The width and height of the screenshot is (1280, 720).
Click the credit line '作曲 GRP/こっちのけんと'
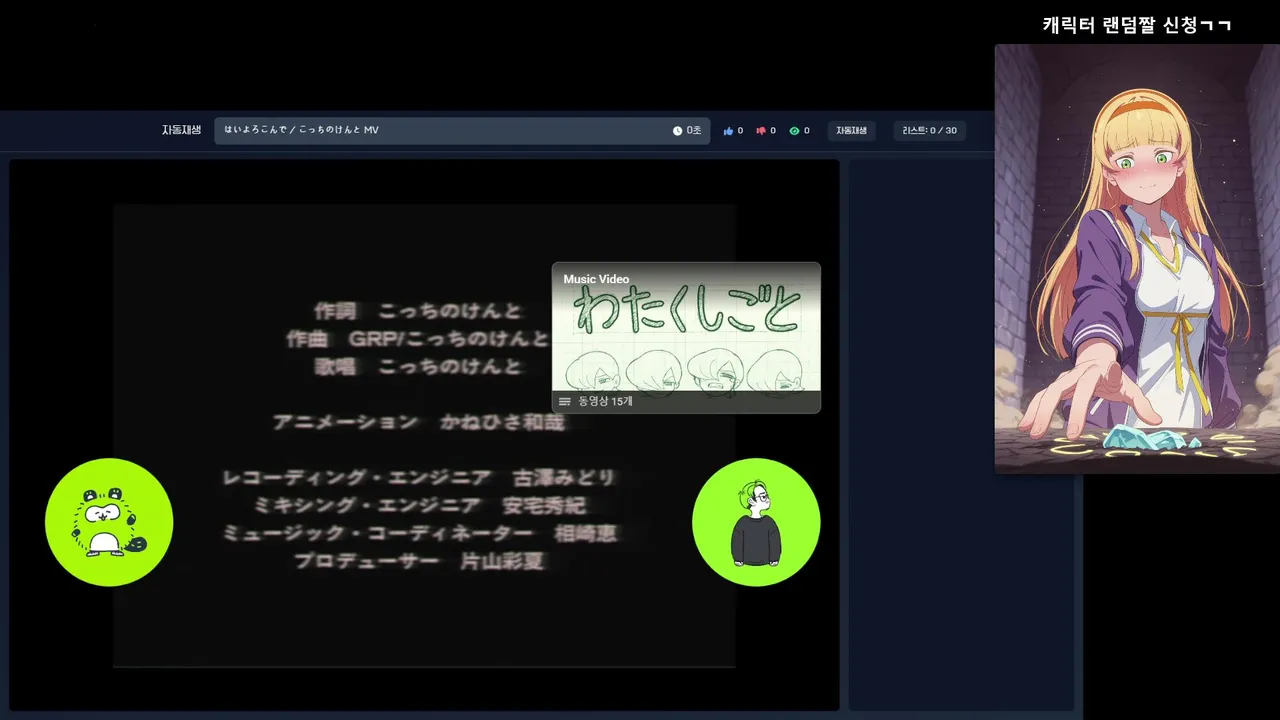point(418,339)
